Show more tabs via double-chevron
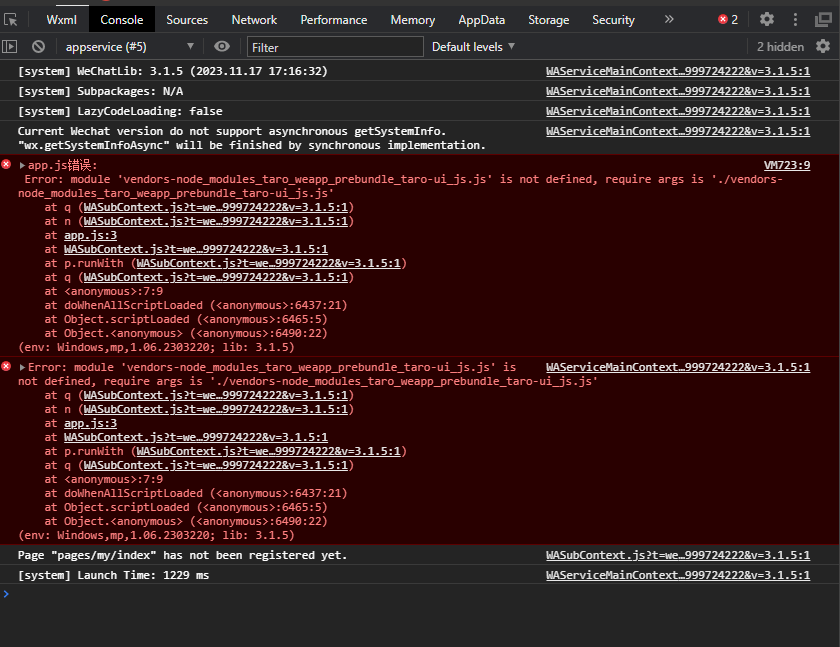Screen dimensions: 840x647 pos(669,19)
